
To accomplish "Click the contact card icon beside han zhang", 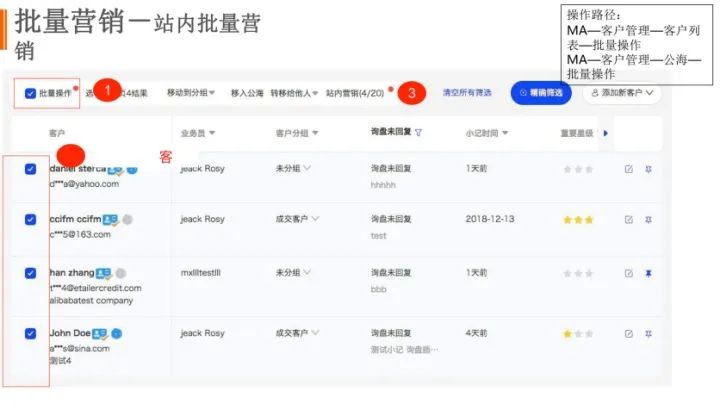I will [x=103, y=274].
